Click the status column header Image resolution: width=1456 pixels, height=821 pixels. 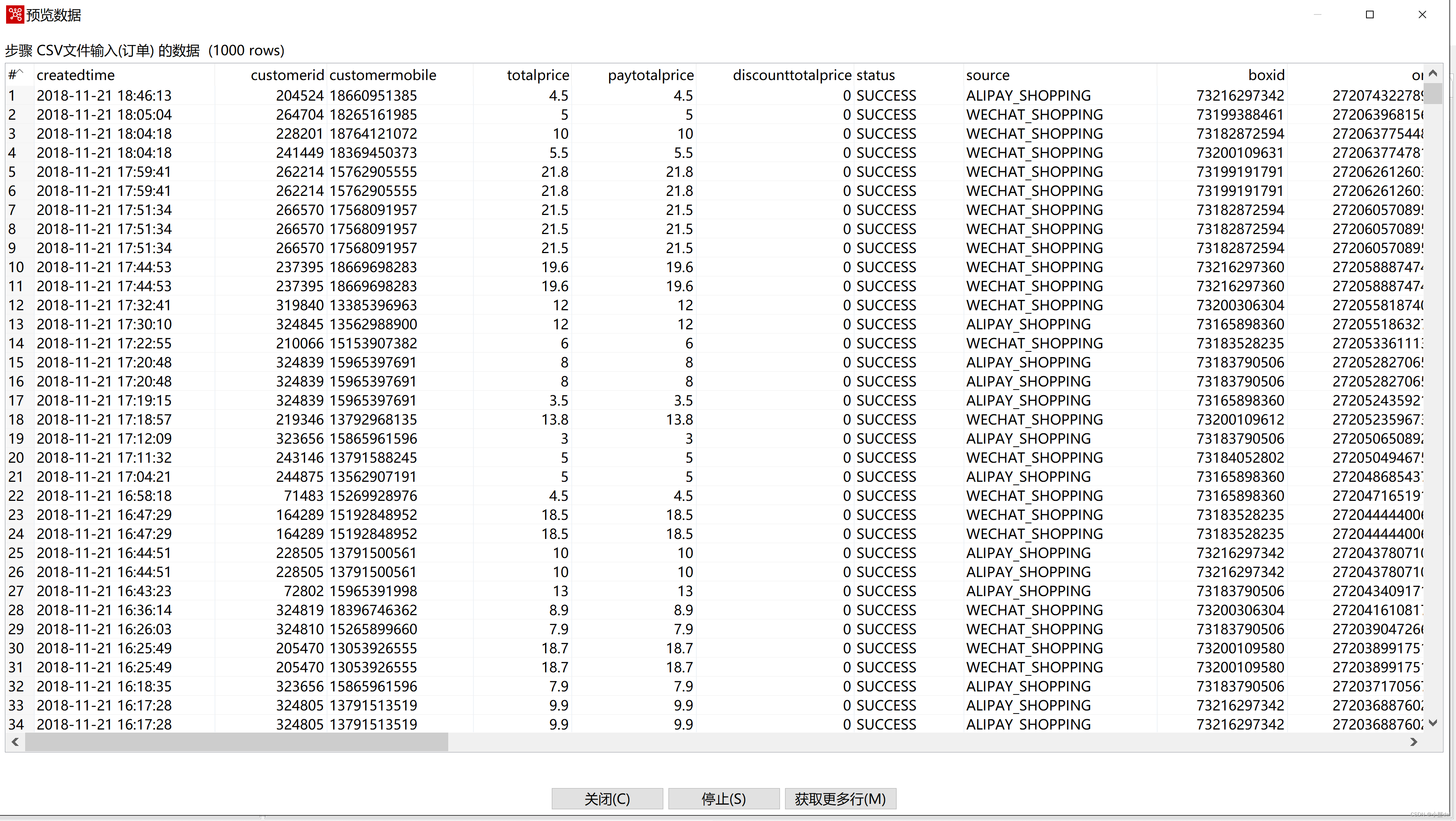click(875, 75)
